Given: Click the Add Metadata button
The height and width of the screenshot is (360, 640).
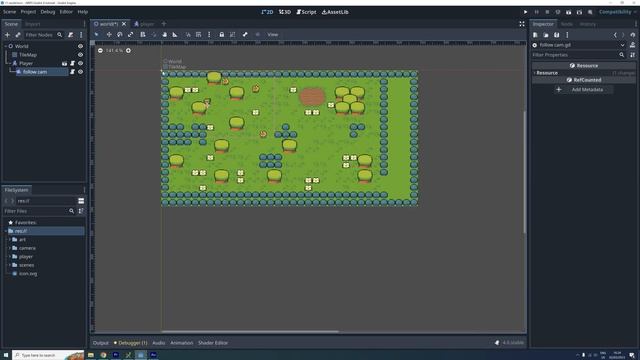Looking at the screenshot, I should pyautogui.click(x=584, y=89).
